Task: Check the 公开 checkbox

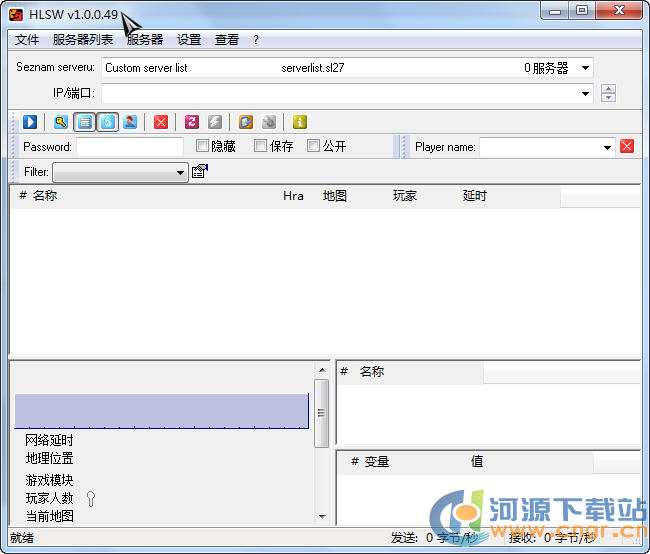Action: pos(313,146)
